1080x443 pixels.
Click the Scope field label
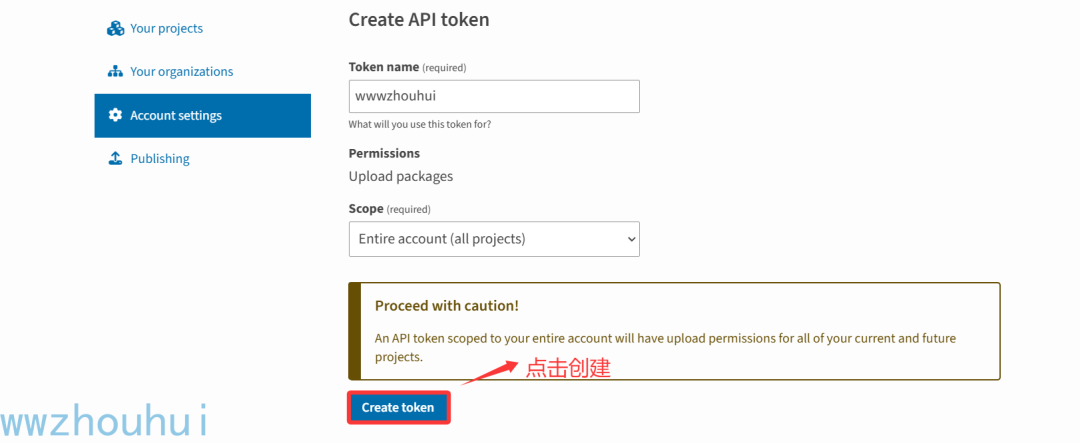pos(366,209)
